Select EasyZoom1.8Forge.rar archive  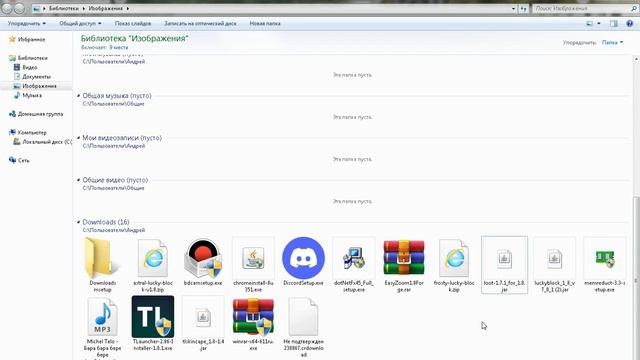[404, 258]
